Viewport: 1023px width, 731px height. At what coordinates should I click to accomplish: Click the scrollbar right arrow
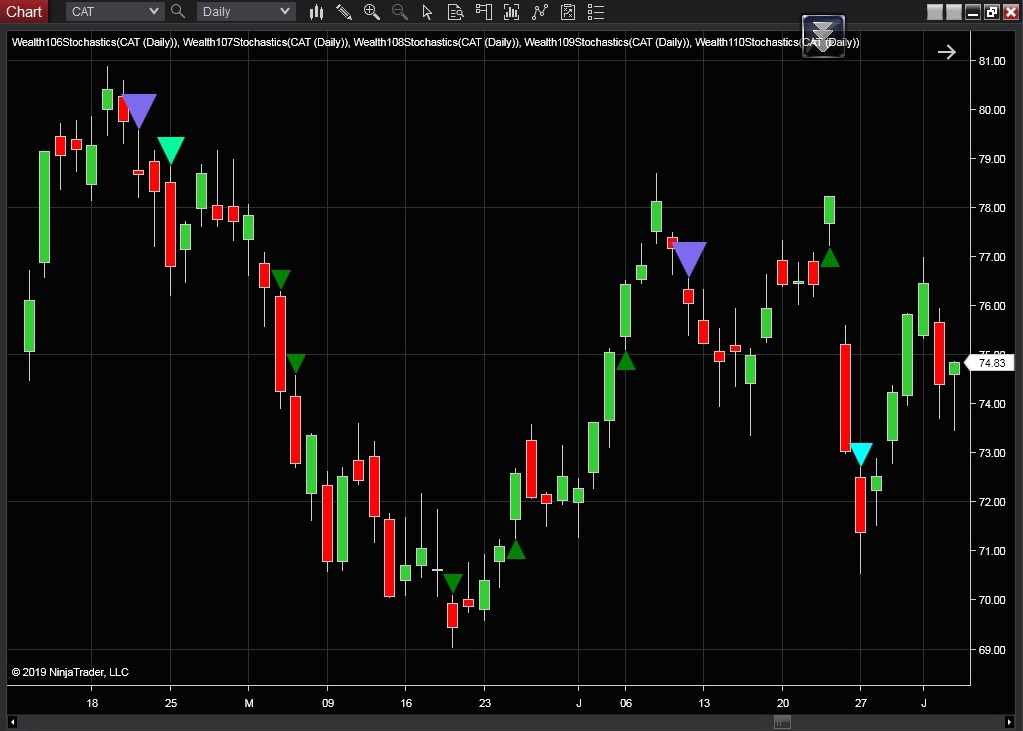pos(1009,722)
